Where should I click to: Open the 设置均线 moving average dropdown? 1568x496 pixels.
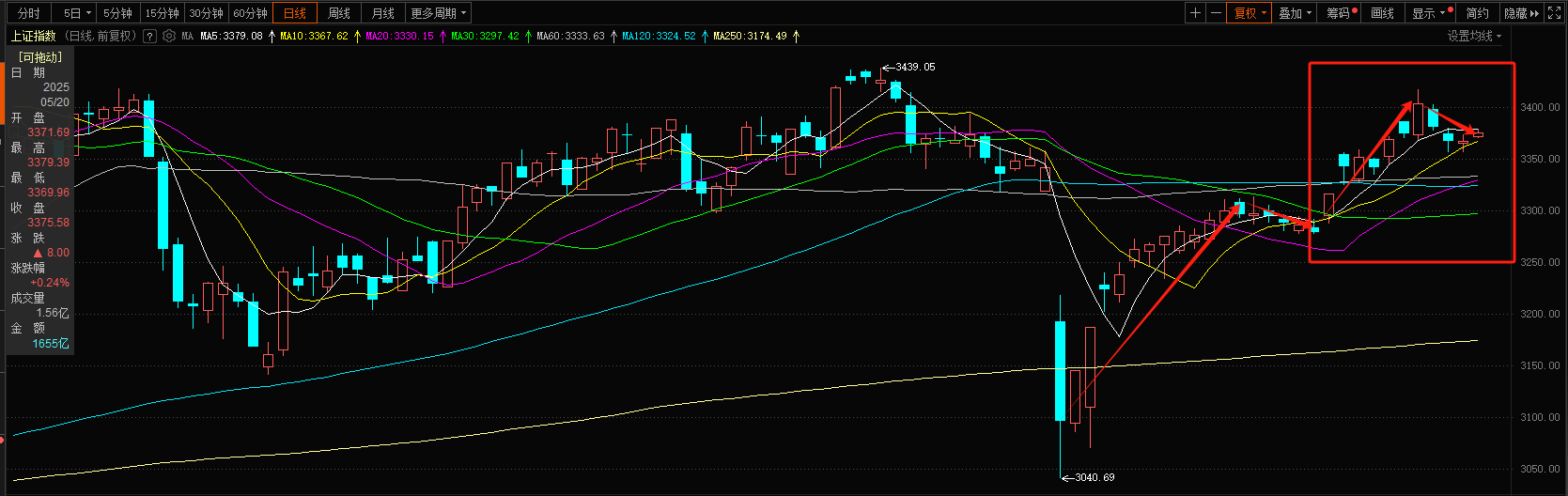(1474, 37)
